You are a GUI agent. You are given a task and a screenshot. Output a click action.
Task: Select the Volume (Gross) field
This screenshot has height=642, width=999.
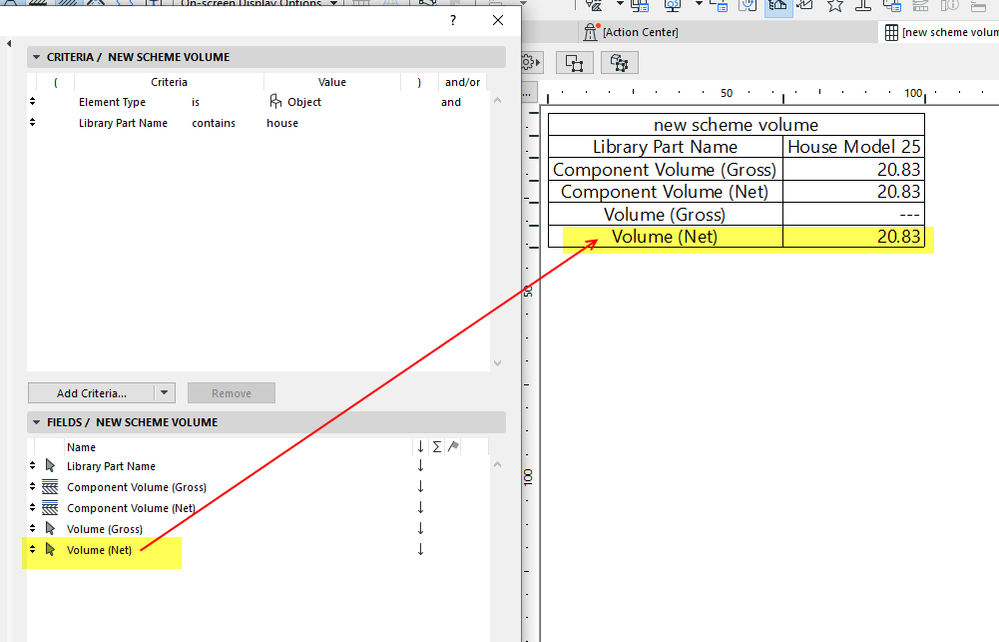(x=104, y=529)
